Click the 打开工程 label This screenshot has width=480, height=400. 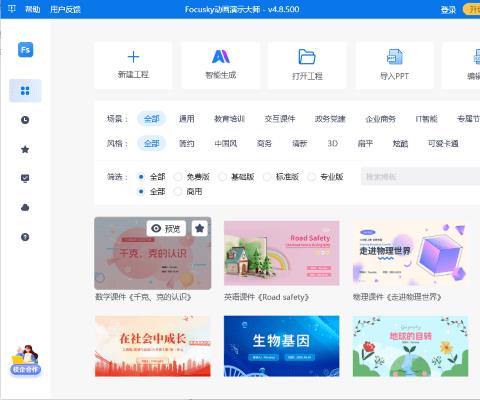(307, 76)
